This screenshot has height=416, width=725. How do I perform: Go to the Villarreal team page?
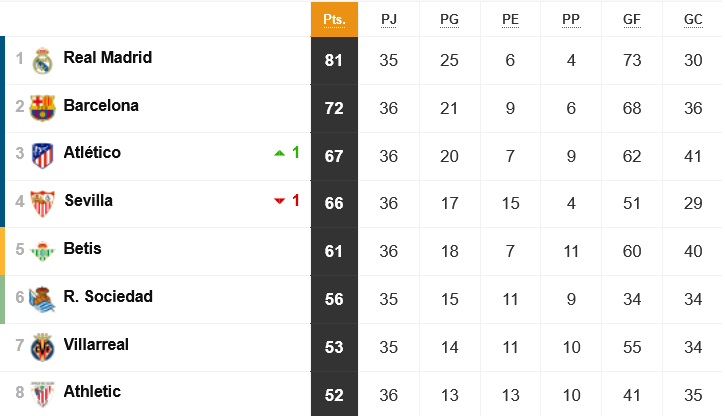[96, 344]
